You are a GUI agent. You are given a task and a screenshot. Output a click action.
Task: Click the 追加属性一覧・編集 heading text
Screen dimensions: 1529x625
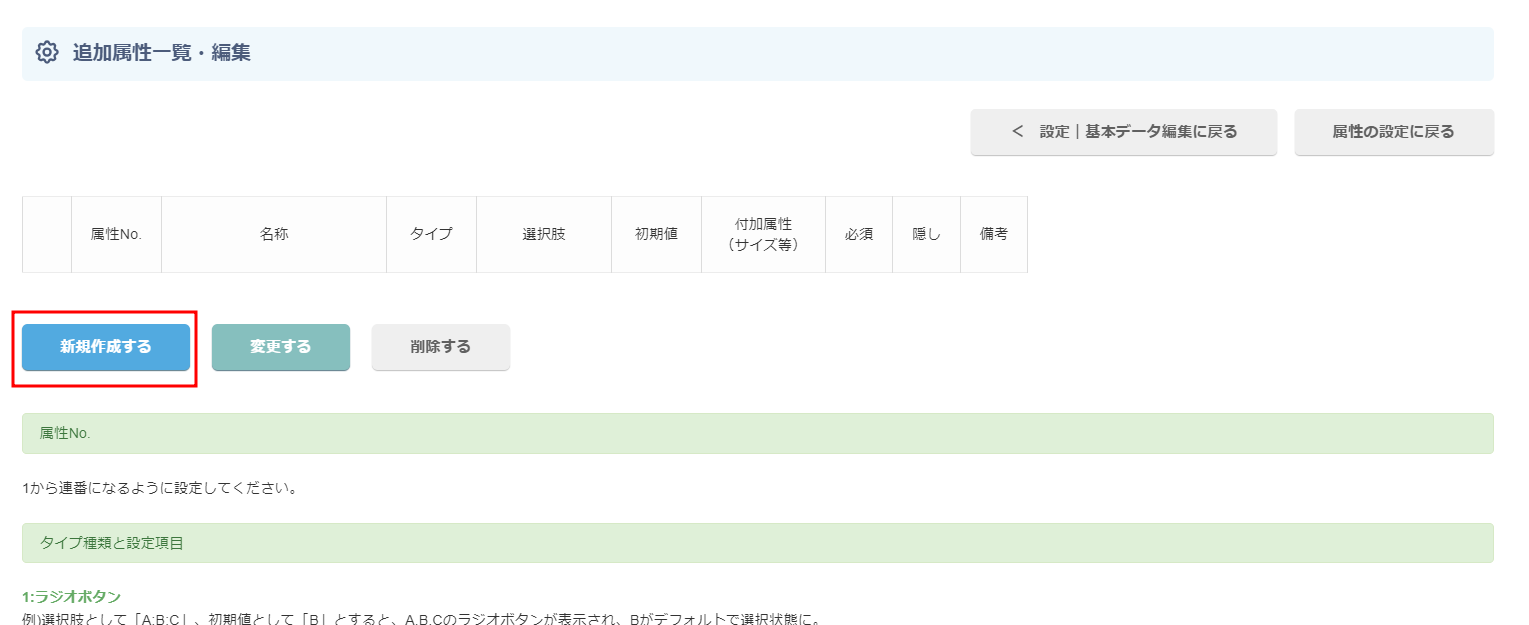point(161,53)
